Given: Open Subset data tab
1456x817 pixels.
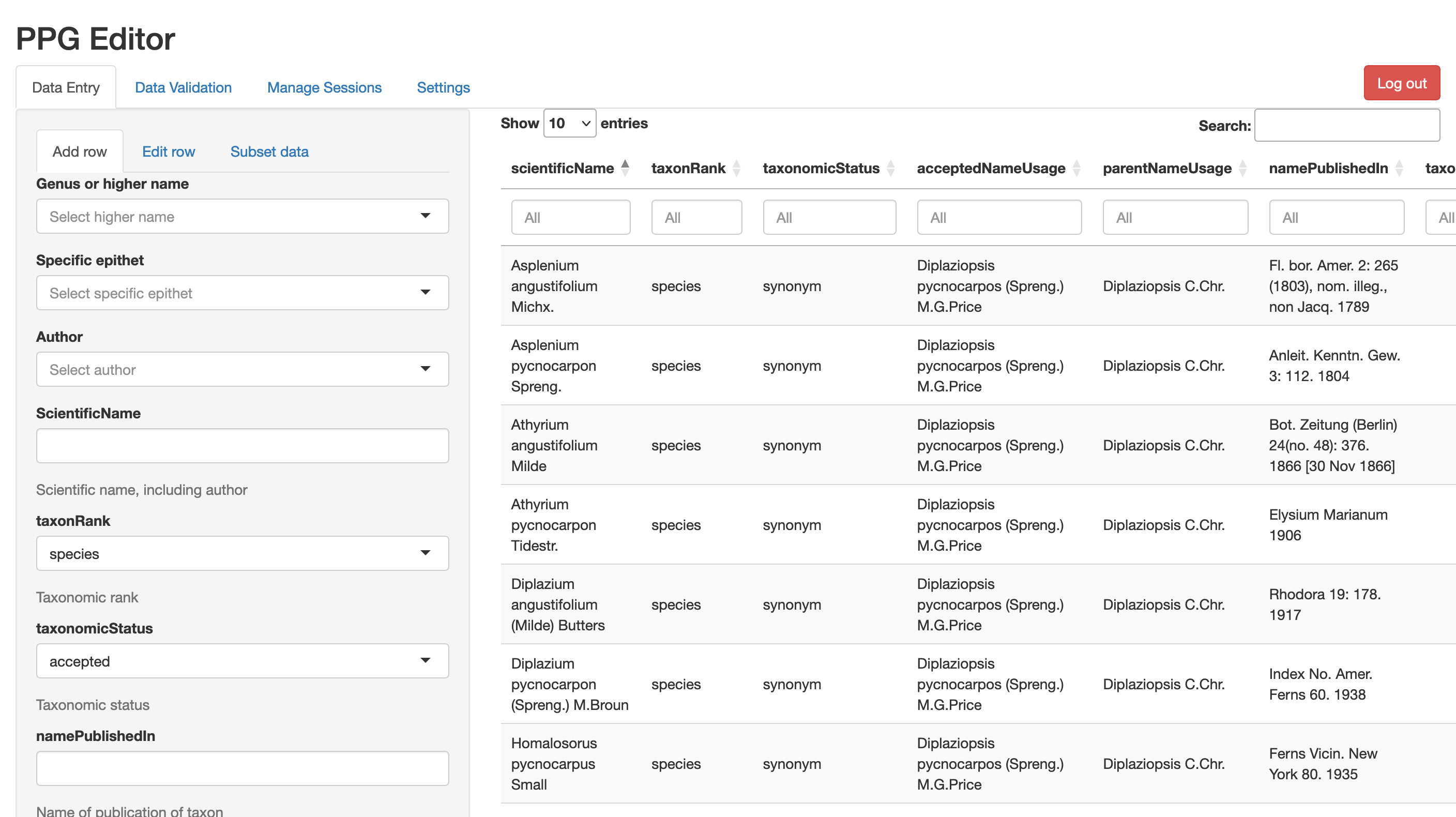Looking at the screenshot, I should 269,152.
